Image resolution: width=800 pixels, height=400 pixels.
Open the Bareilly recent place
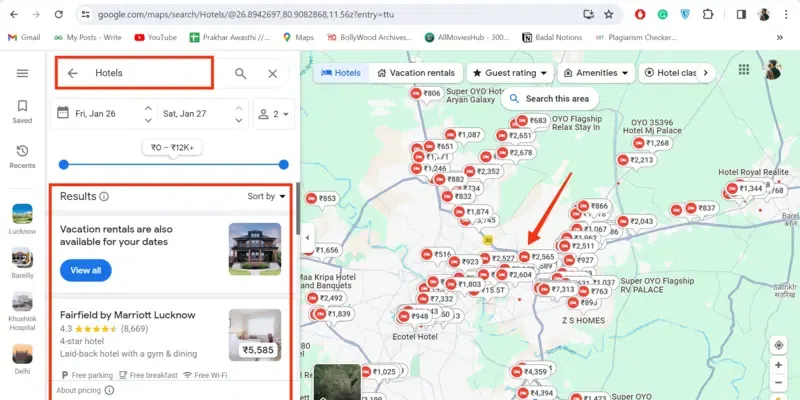click(x=22, y=263)
